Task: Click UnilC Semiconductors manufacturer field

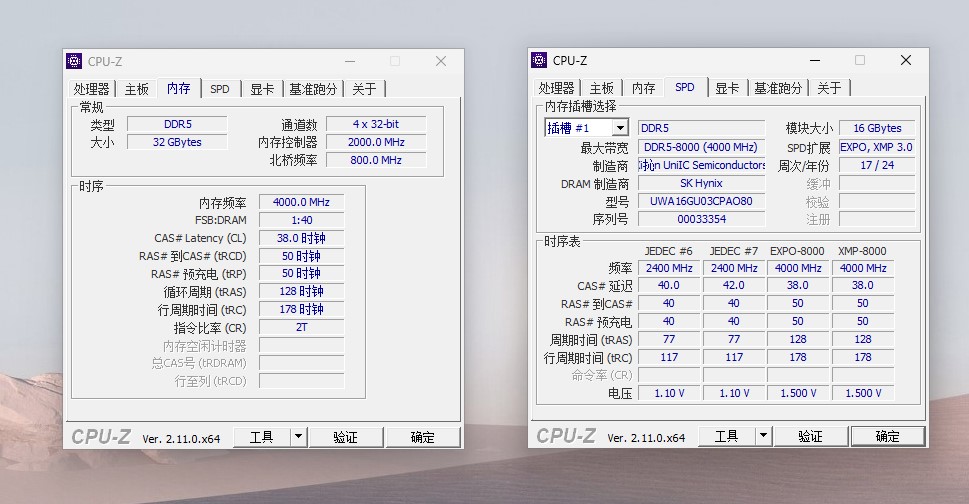Action: click(701, 165)
